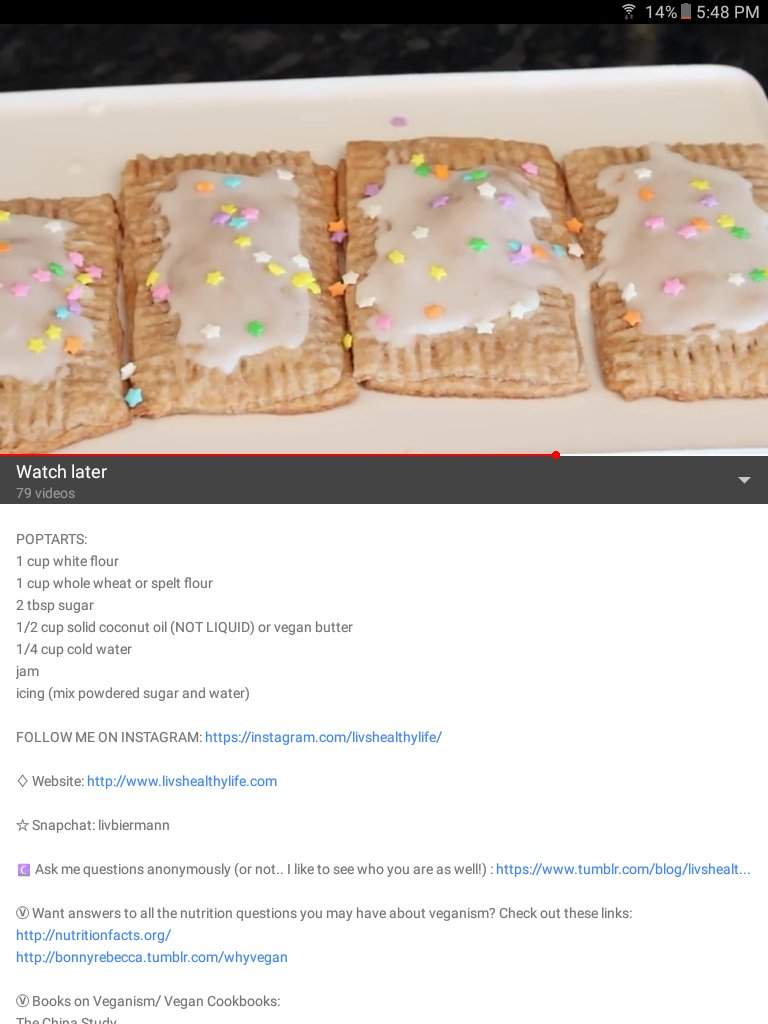This screenshot has height=1024, width=768.
Task: Tap the 14% battery percentage text
Action: (661, 12)
